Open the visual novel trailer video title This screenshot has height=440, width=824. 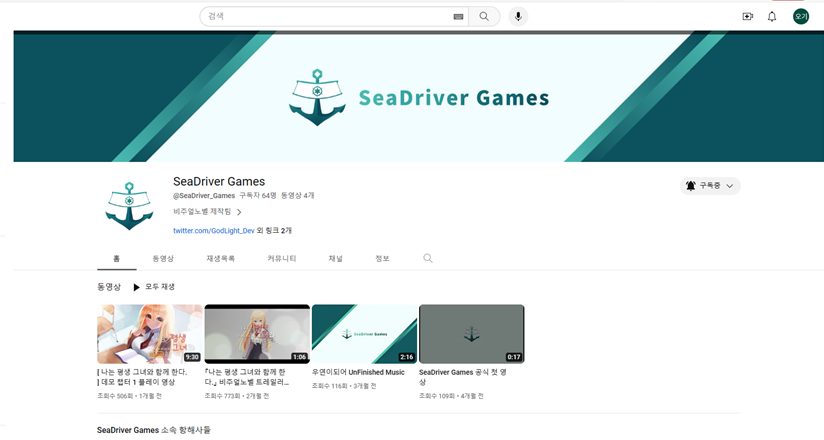[246, 377]
